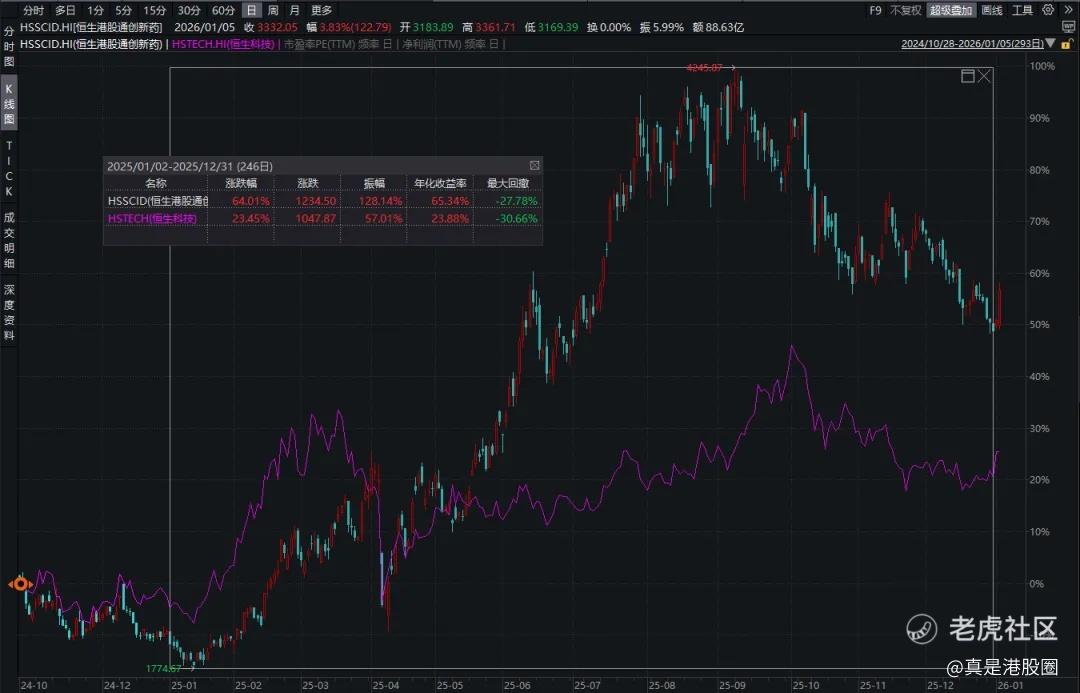Click the 画线 drawing button
1080x693 pixels.
pyautogui.click(x=992, y=10)
